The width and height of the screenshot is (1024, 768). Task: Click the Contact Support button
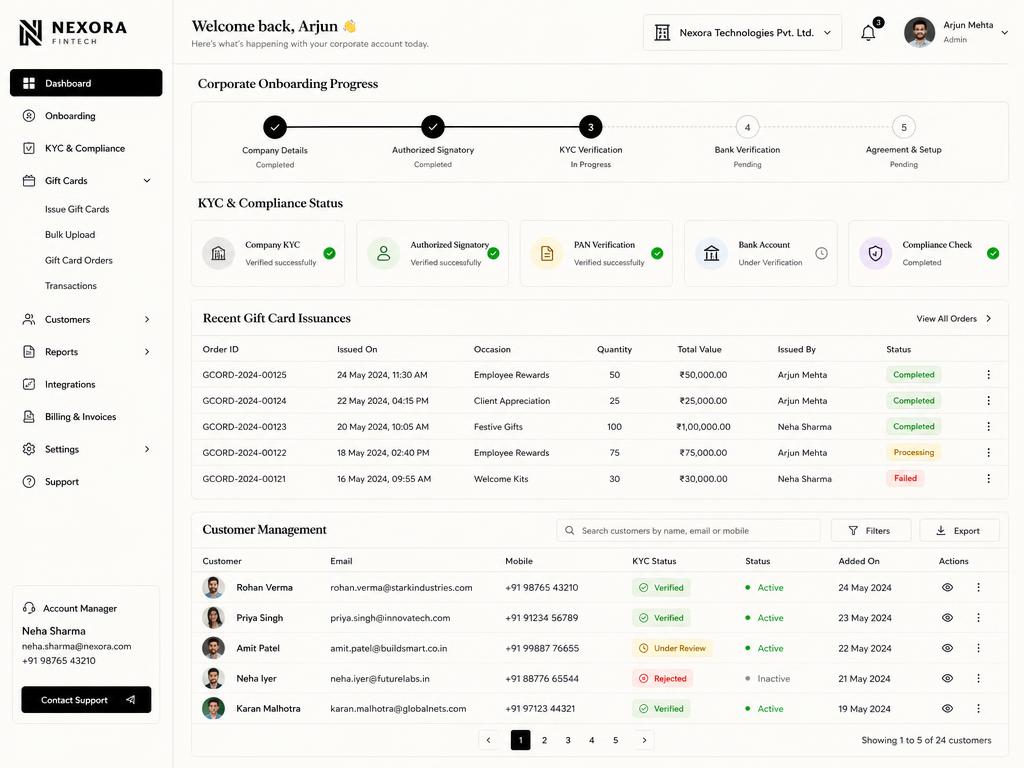[x=86, y=699]
